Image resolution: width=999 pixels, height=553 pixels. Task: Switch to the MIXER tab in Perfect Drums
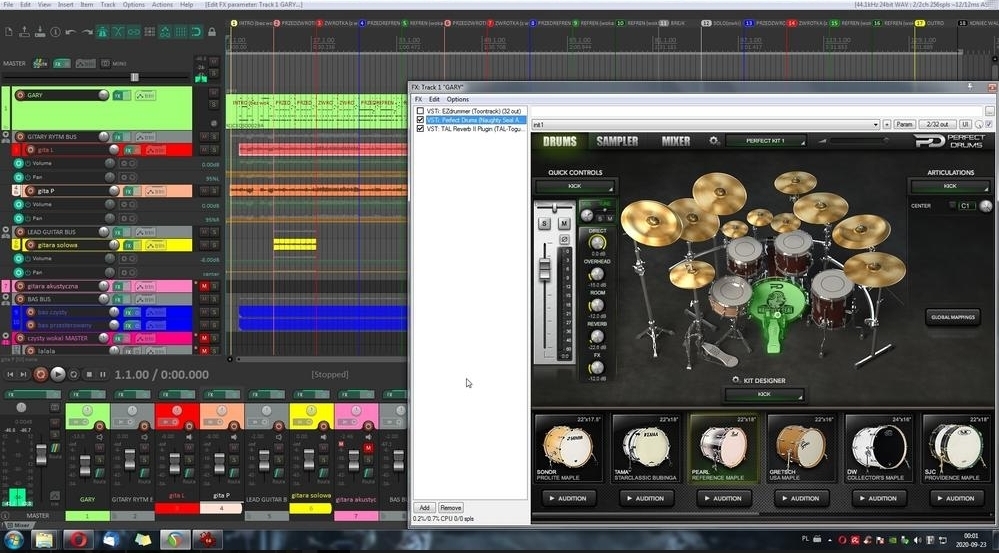click(x=675, y=141)
